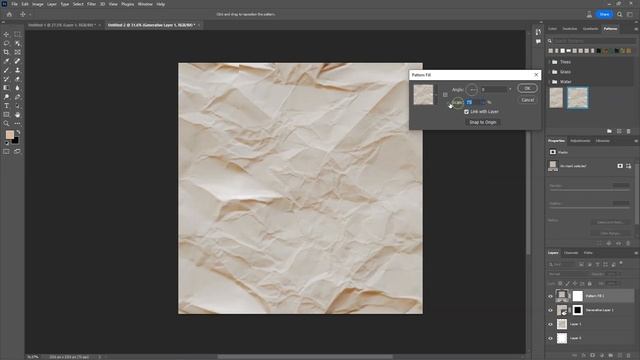This screenshot has width=640, height=360.
Task: Open the Angle value dropdown arrow
Action: click(510, 89)
